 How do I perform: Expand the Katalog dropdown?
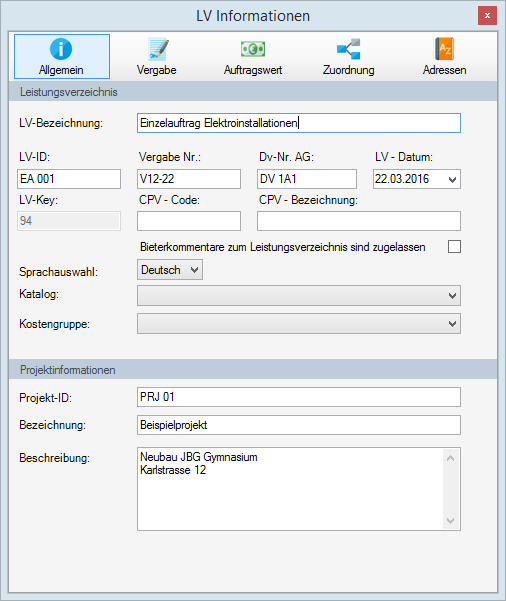coord(299,296)
